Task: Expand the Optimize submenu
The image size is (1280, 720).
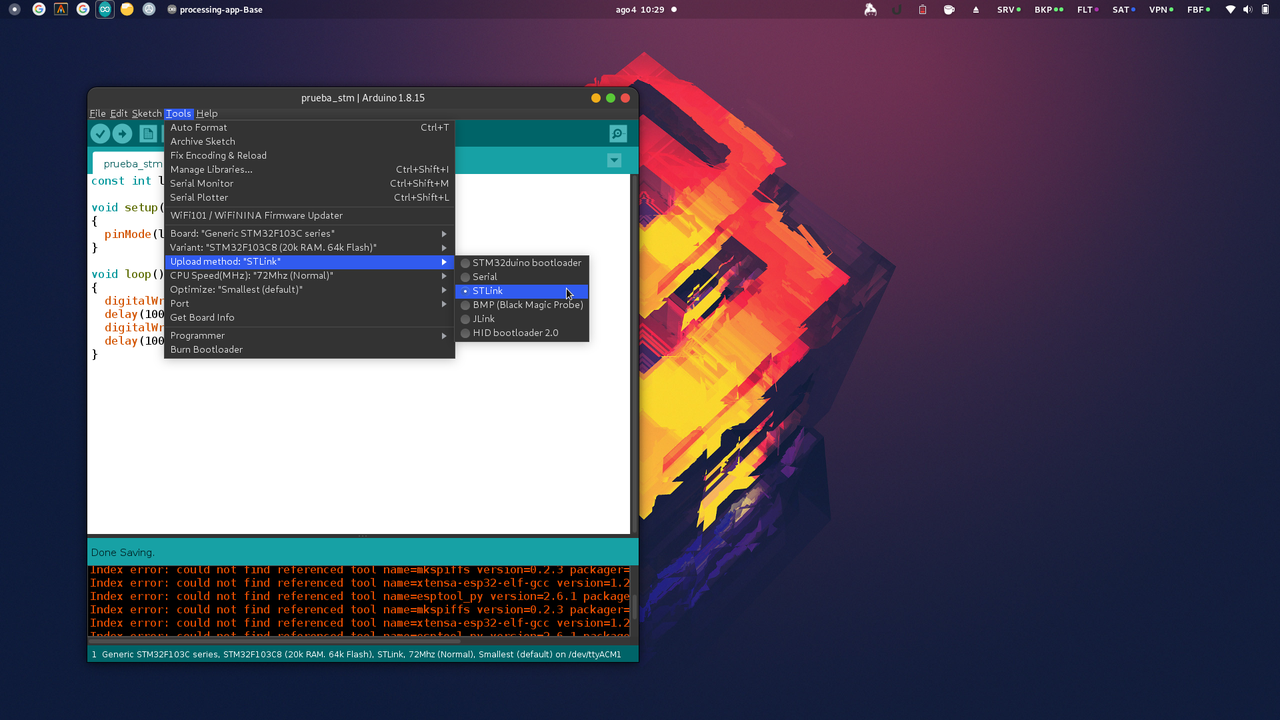Action: pos(309,290)
